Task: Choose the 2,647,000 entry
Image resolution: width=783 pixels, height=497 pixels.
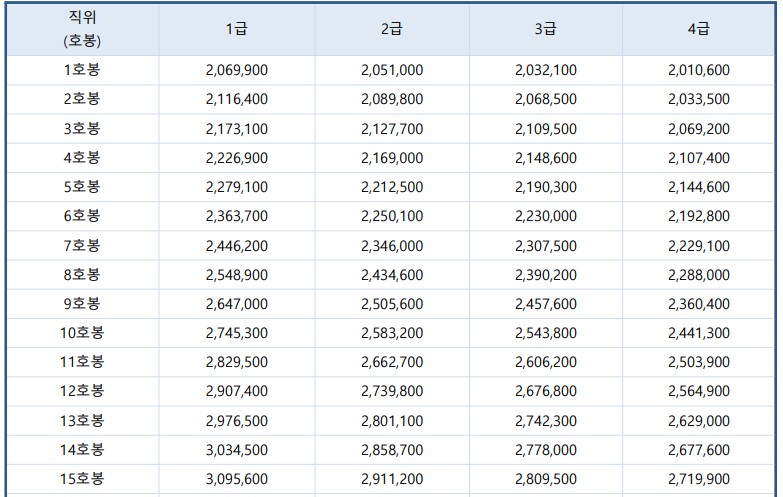Action: tap(237, 304)
